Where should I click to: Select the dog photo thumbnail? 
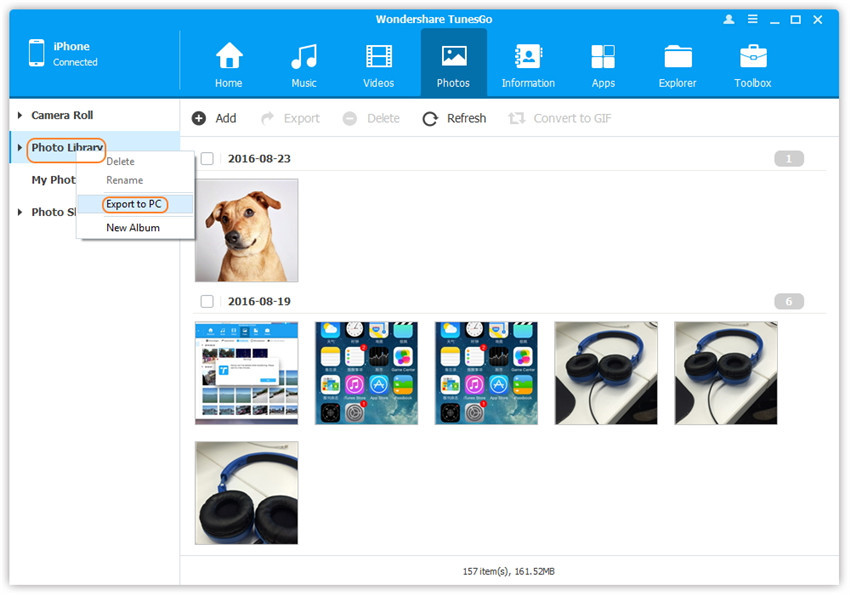pos(246,230)
